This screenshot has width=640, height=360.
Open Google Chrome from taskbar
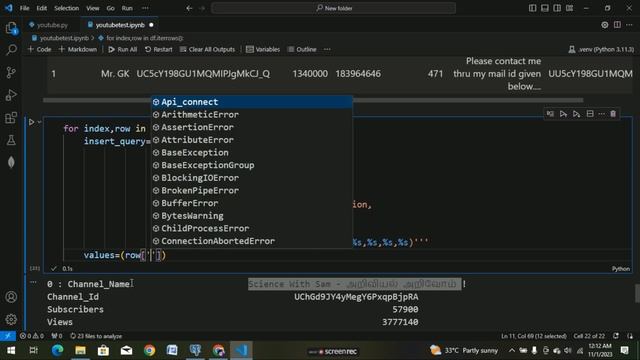pyautogui.click(x=149, y=351)
